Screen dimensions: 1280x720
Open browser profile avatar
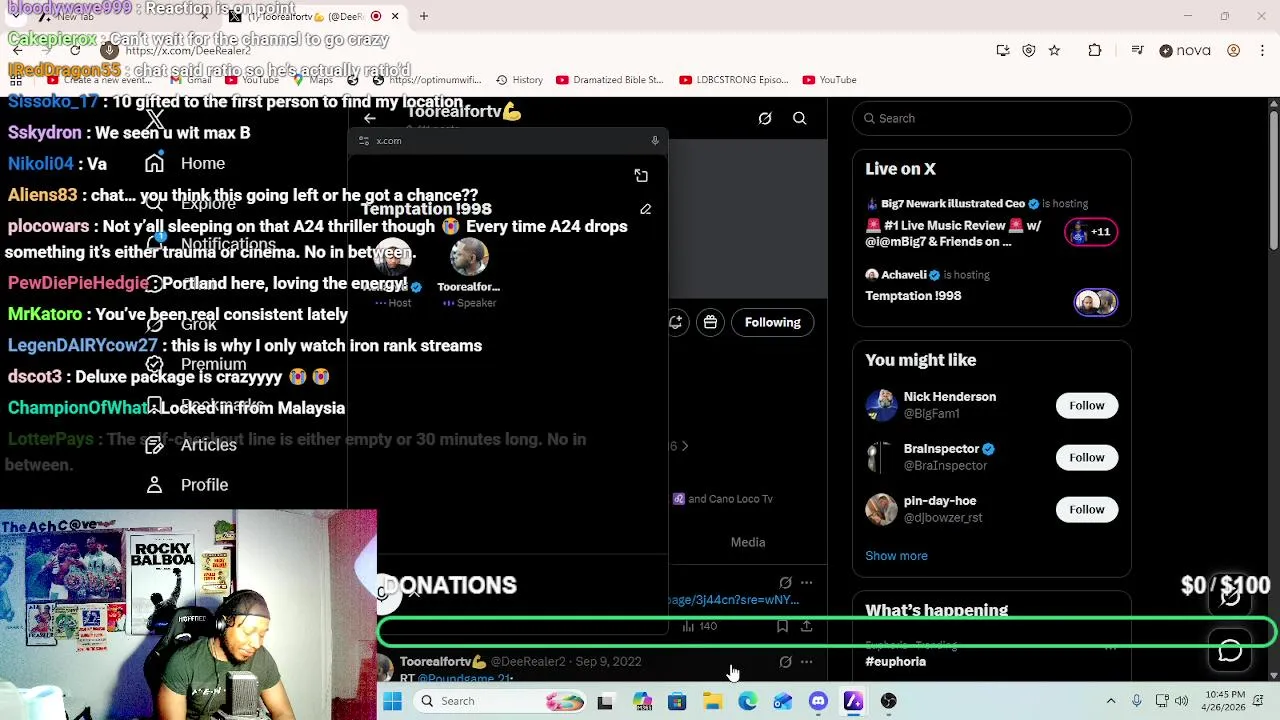coord(1234,51)
